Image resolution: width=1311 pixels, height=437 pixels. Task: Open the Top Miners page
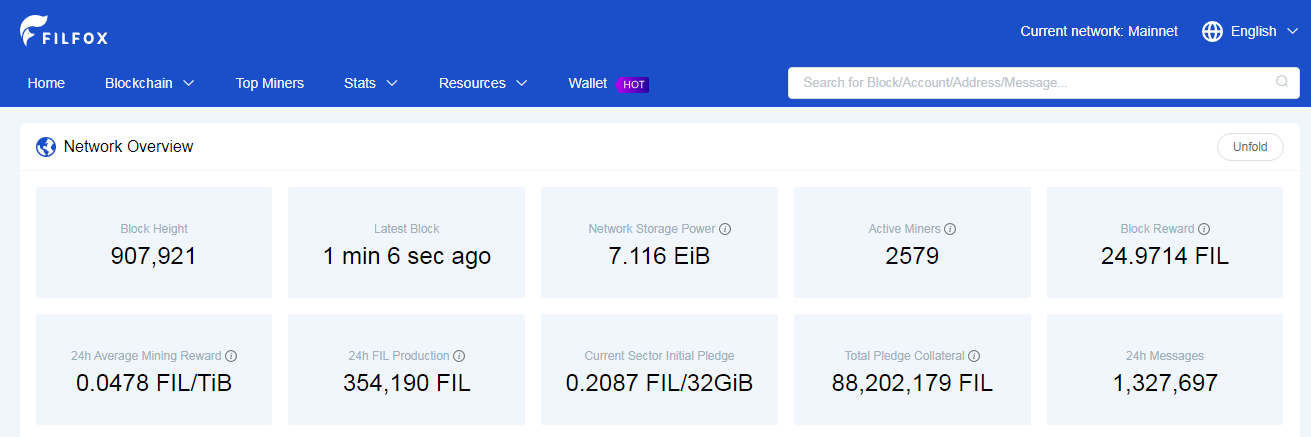click(270, 83)
